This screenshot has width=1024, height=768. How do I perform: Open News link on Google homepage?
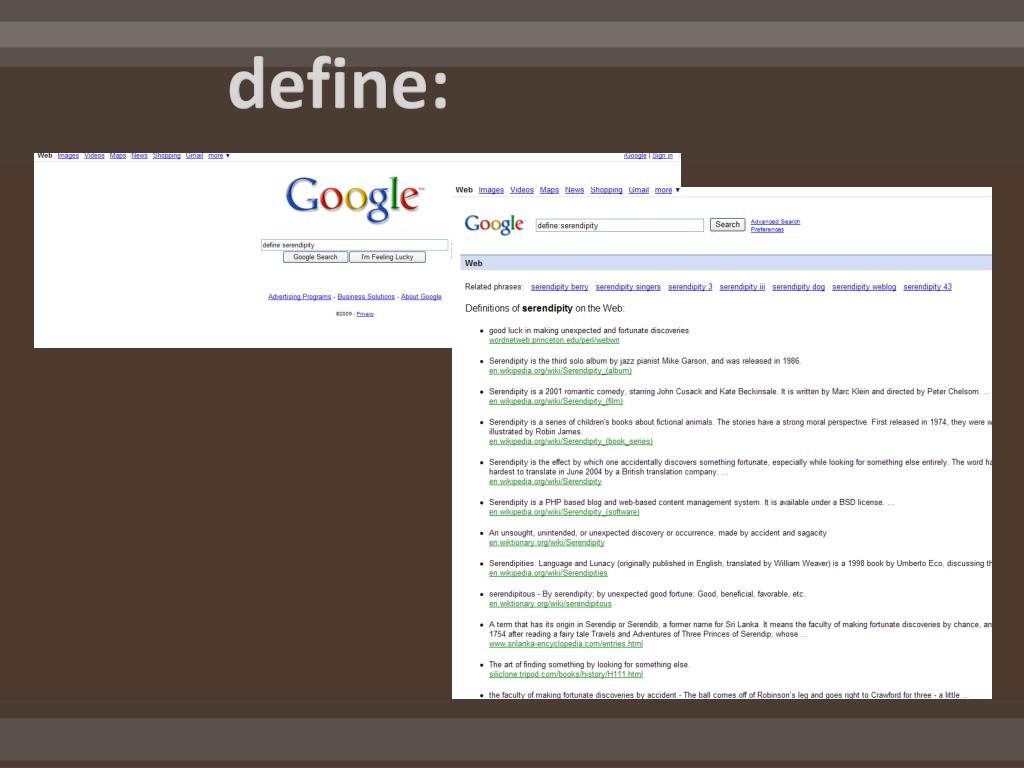(x=139, y=156)
